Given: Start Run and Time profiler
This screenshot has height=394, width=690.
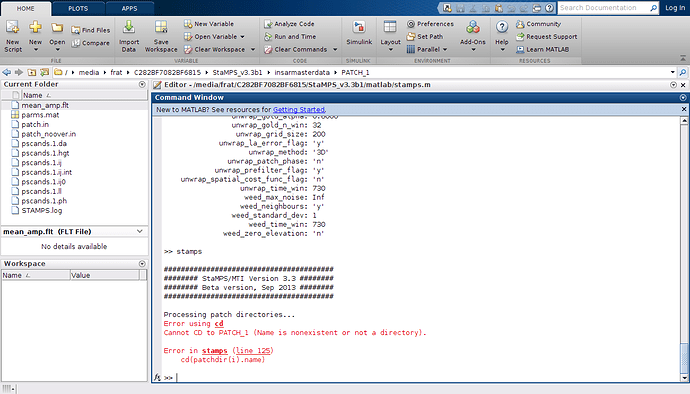Looking at the screenshot, I should (290, 37).
